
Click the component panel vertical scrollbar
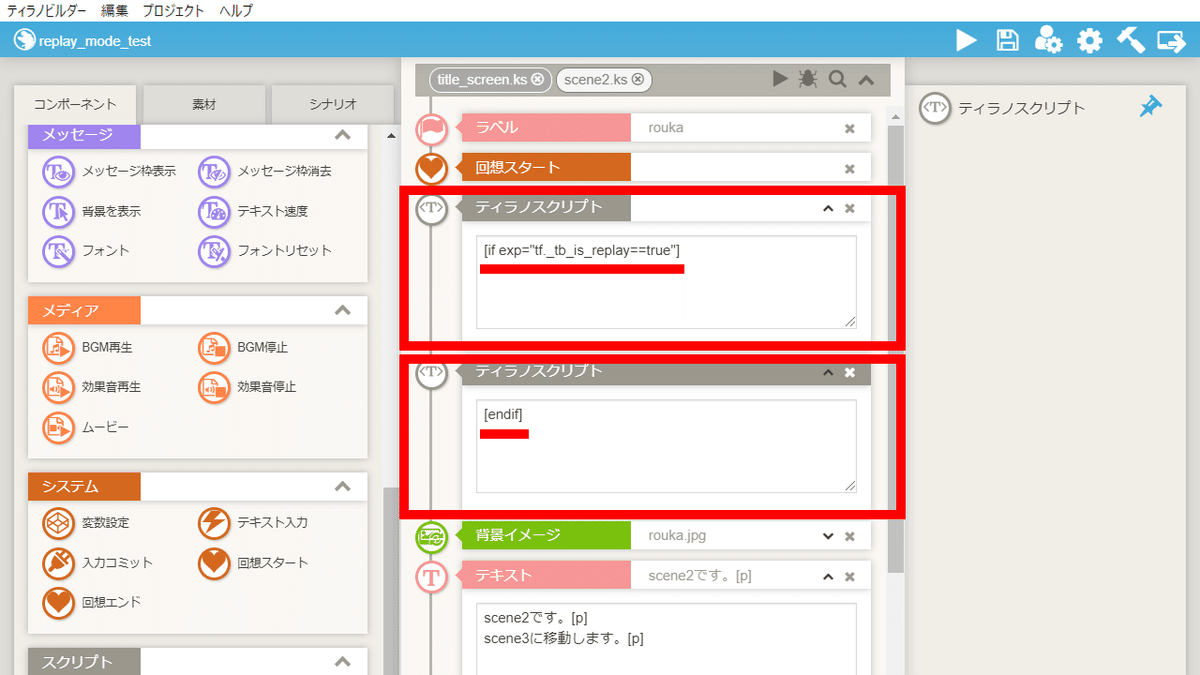pyautogui.click(x=391, y=580)
